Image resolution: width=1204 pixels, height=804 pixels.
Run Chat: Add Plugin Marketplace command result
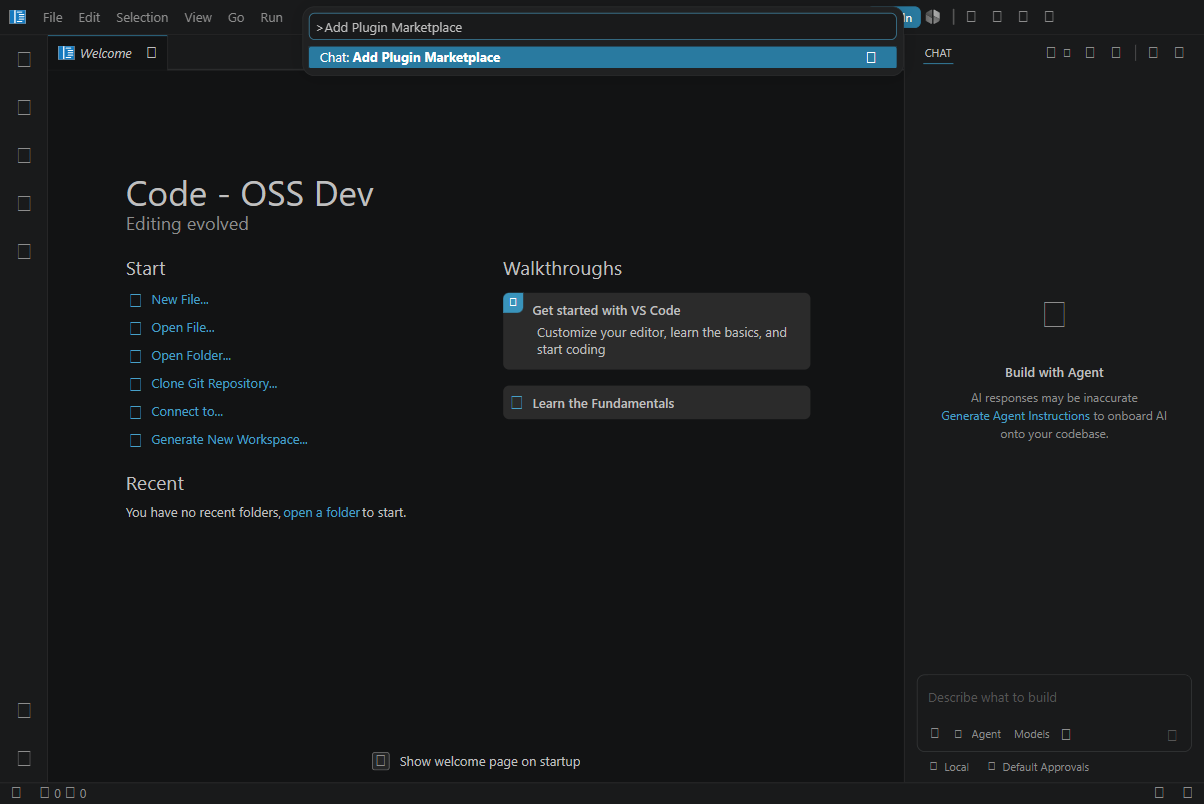click(602, 58)
